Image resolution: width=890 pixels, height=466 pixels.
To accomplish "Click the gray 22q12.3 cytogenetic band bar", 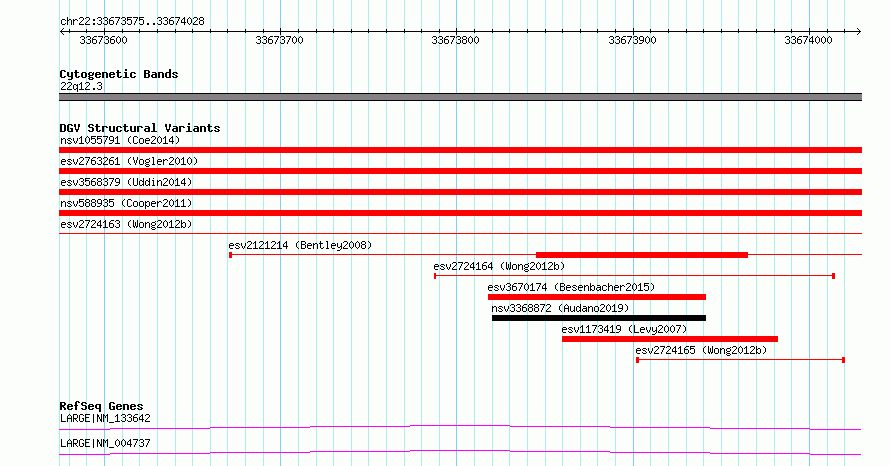I will point(460,97).
